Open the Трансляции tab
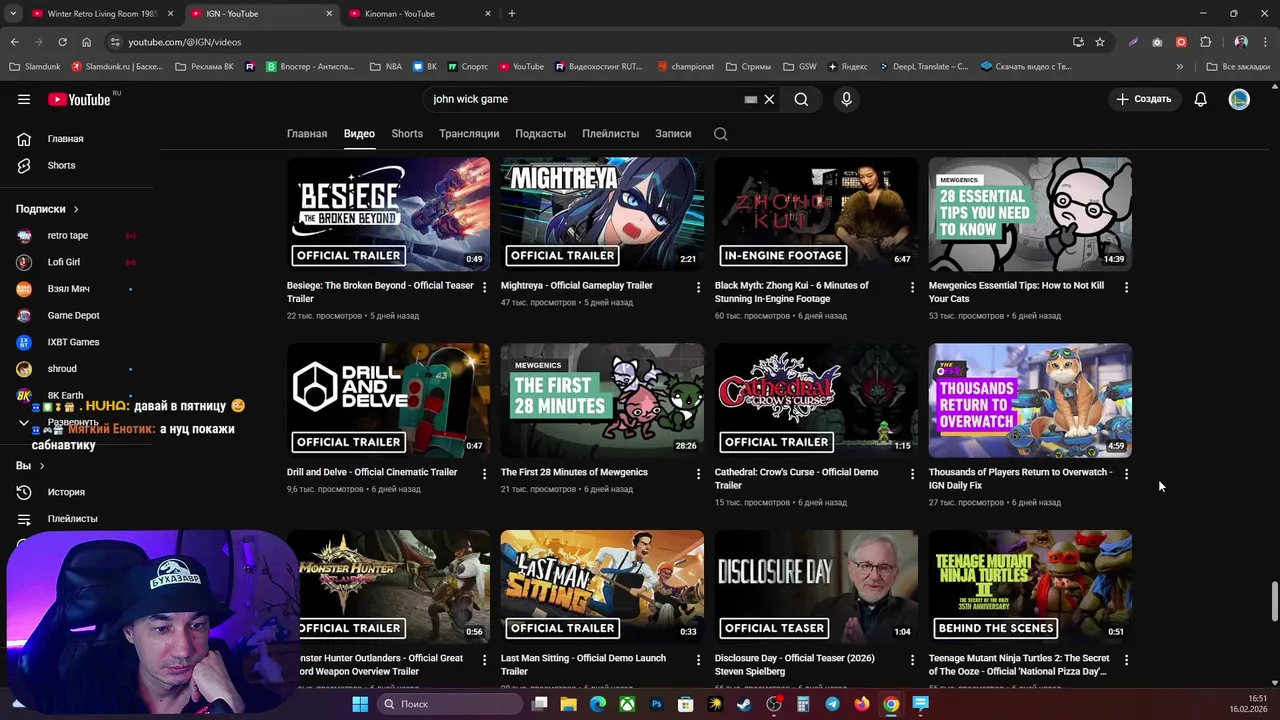This screenshot has height=720, width=1280. pos(469,134)
